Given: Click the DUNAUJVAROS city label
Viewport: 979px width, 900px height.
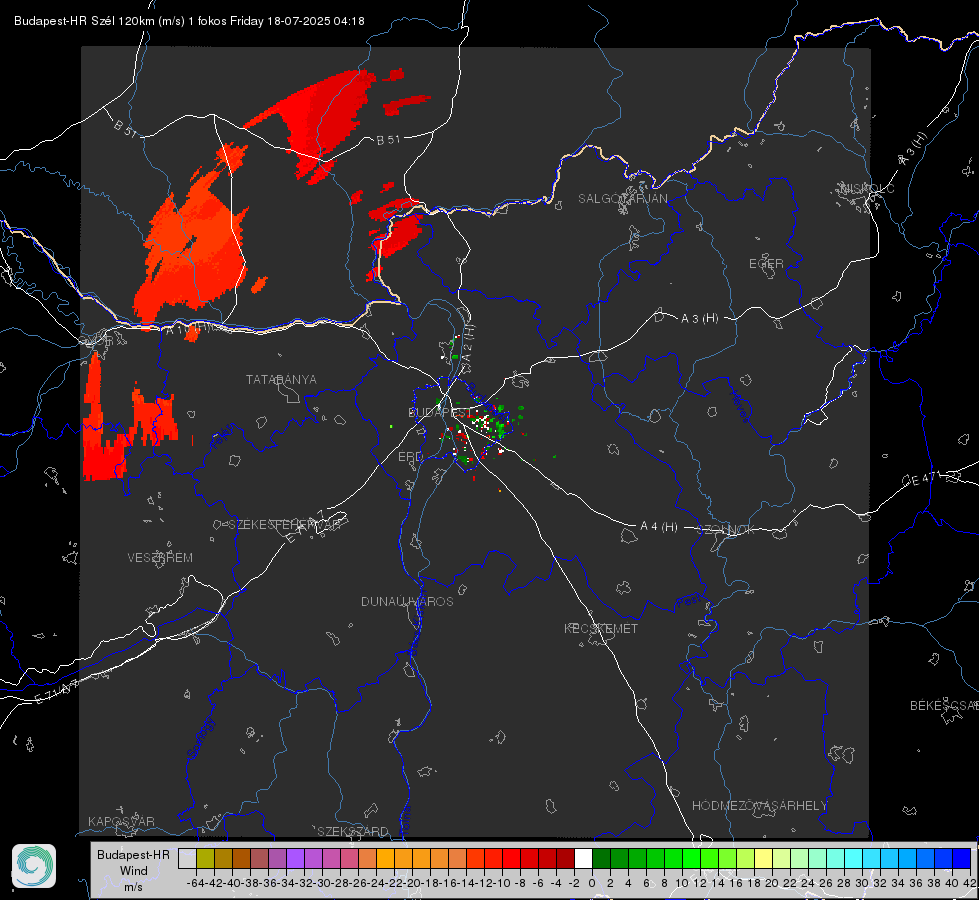Looking at the screenshot, I should tap(407, 601).
